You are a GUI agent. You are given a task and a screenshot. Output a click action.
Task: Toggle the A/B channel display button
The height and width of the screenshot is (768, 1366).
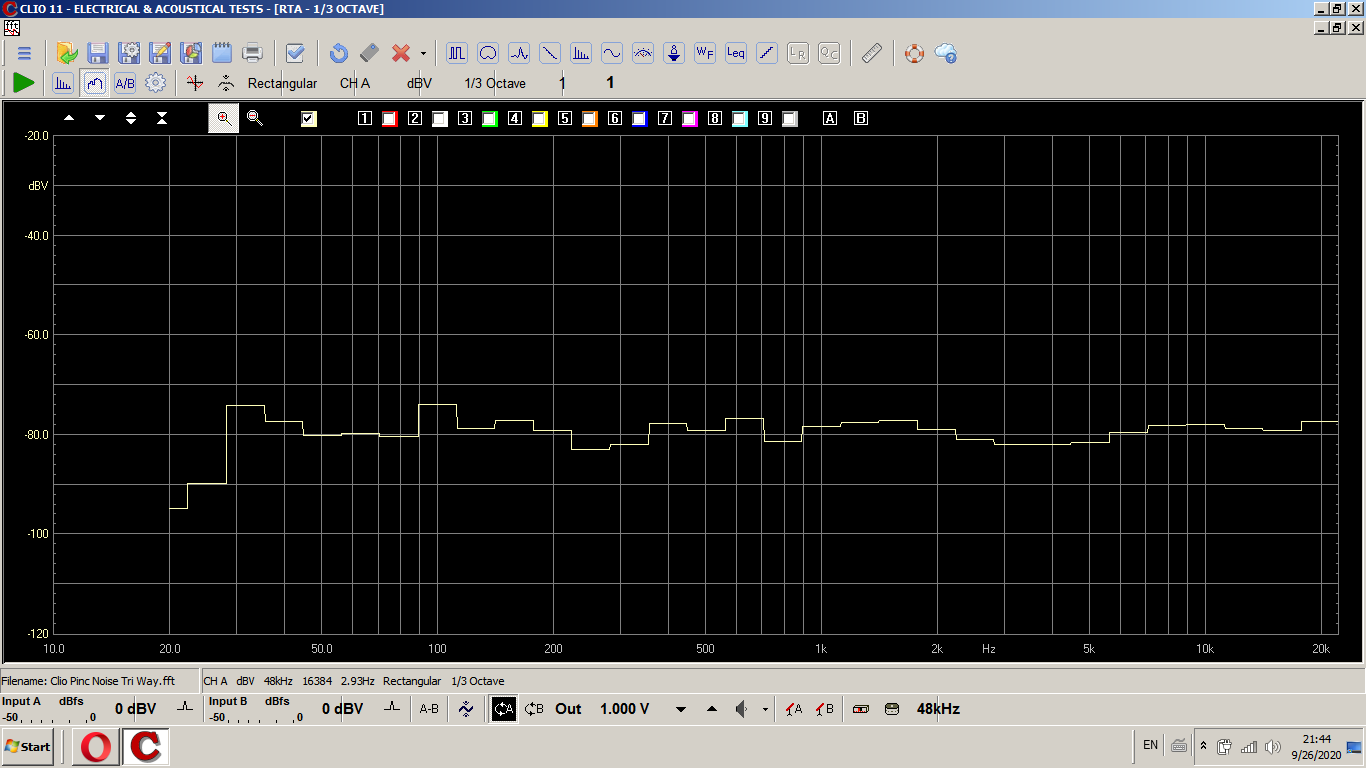(x=125, y=83)
